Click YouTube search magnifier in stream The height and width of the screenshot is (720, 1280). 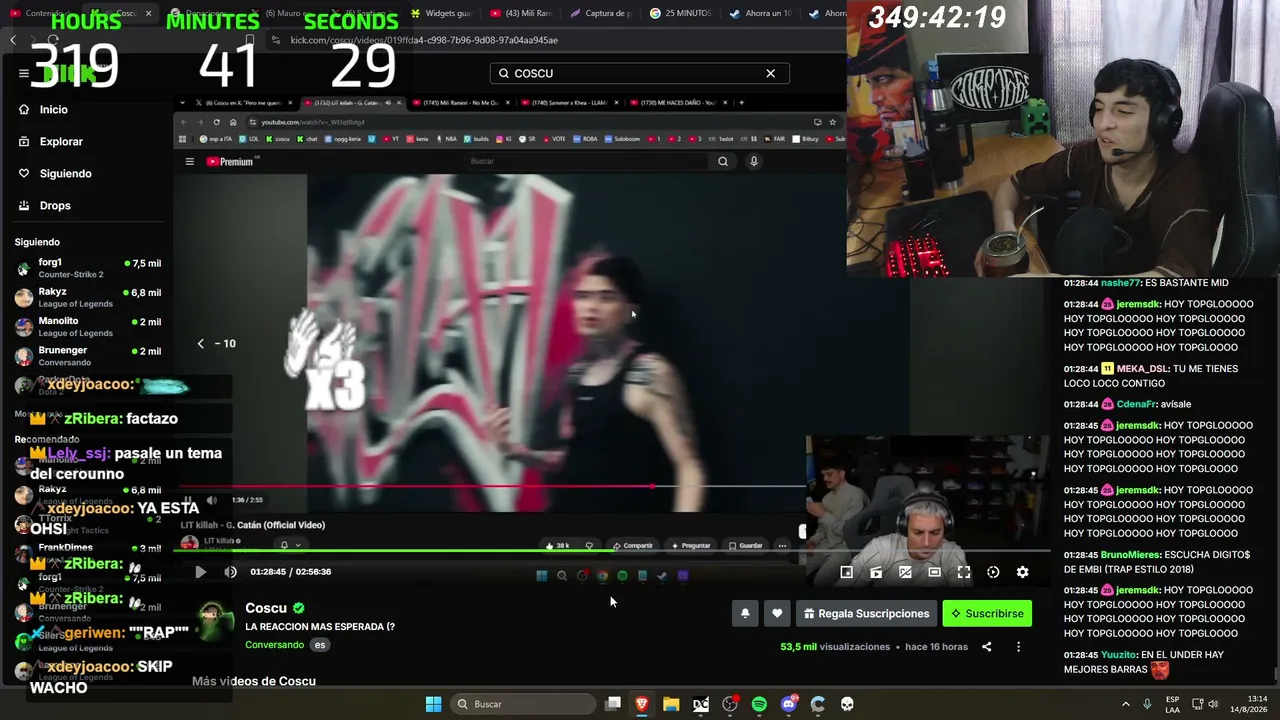[723, 162]
